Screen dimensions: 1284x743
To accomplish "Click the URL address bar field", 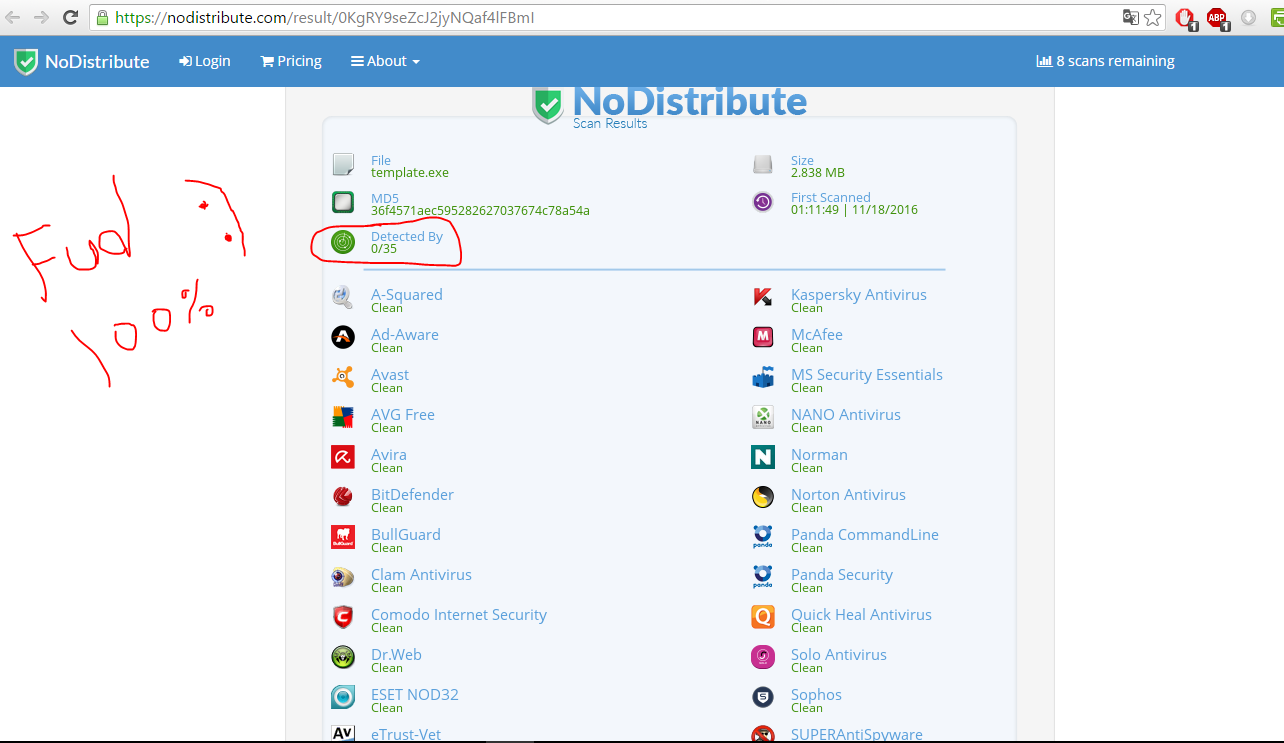I will [600, 17].
